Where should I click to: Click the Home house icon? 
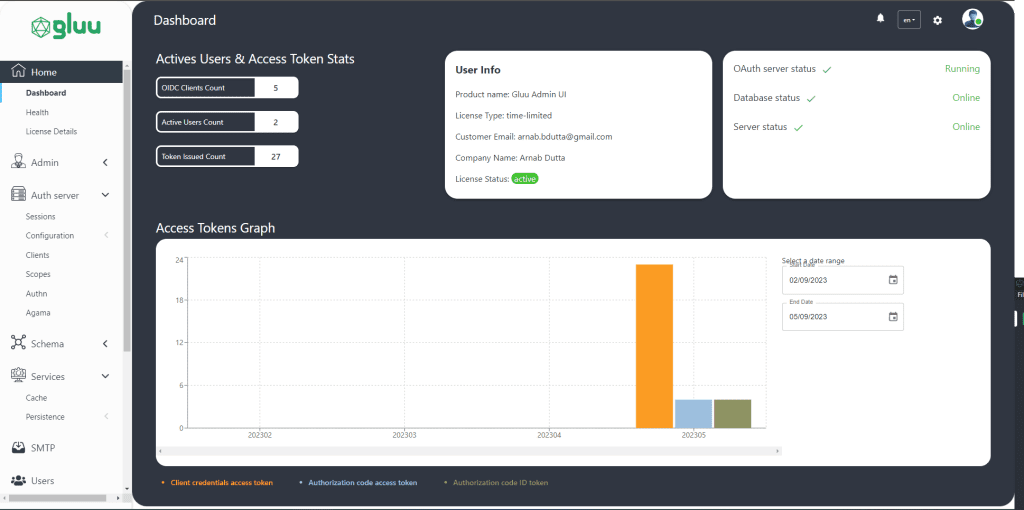point(19,71)
